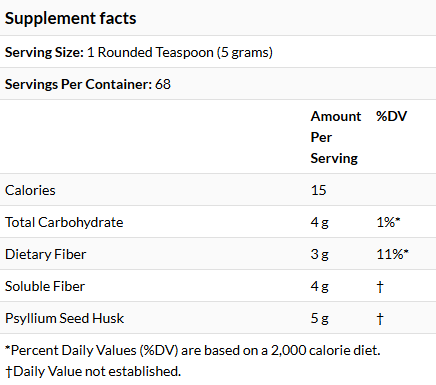
Task: Click the 1 Rounded Teaspoon text
Action: click(150, 52)
